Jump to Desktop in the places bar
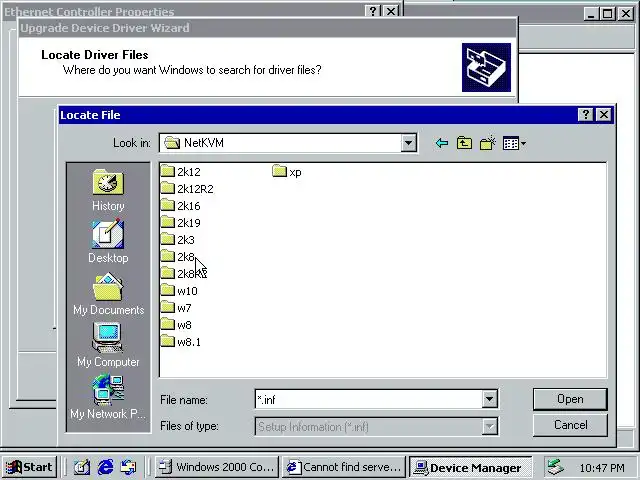640x480 pixels. (x=108, y=241)
